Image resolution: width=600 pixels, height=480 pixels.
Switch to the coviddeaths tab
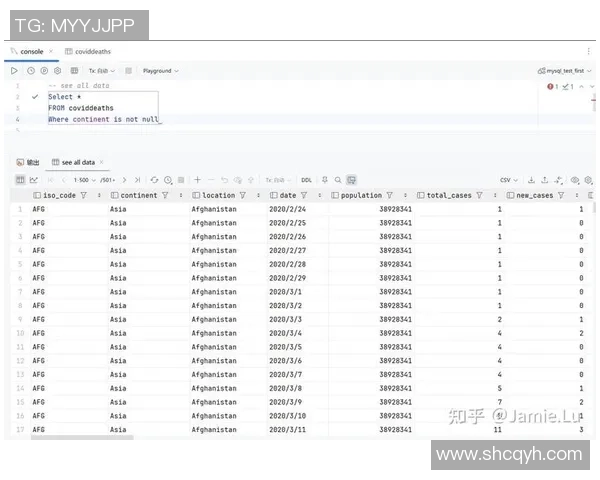(88, 51)
